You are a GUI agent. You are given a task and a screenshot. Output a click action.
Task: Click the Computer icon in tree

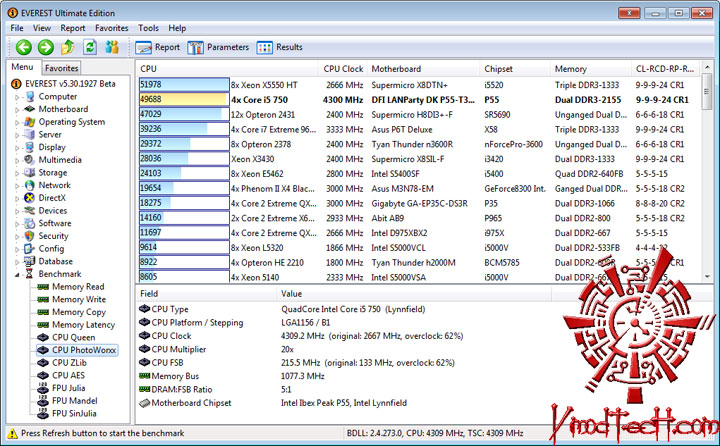tap(29, 96)
